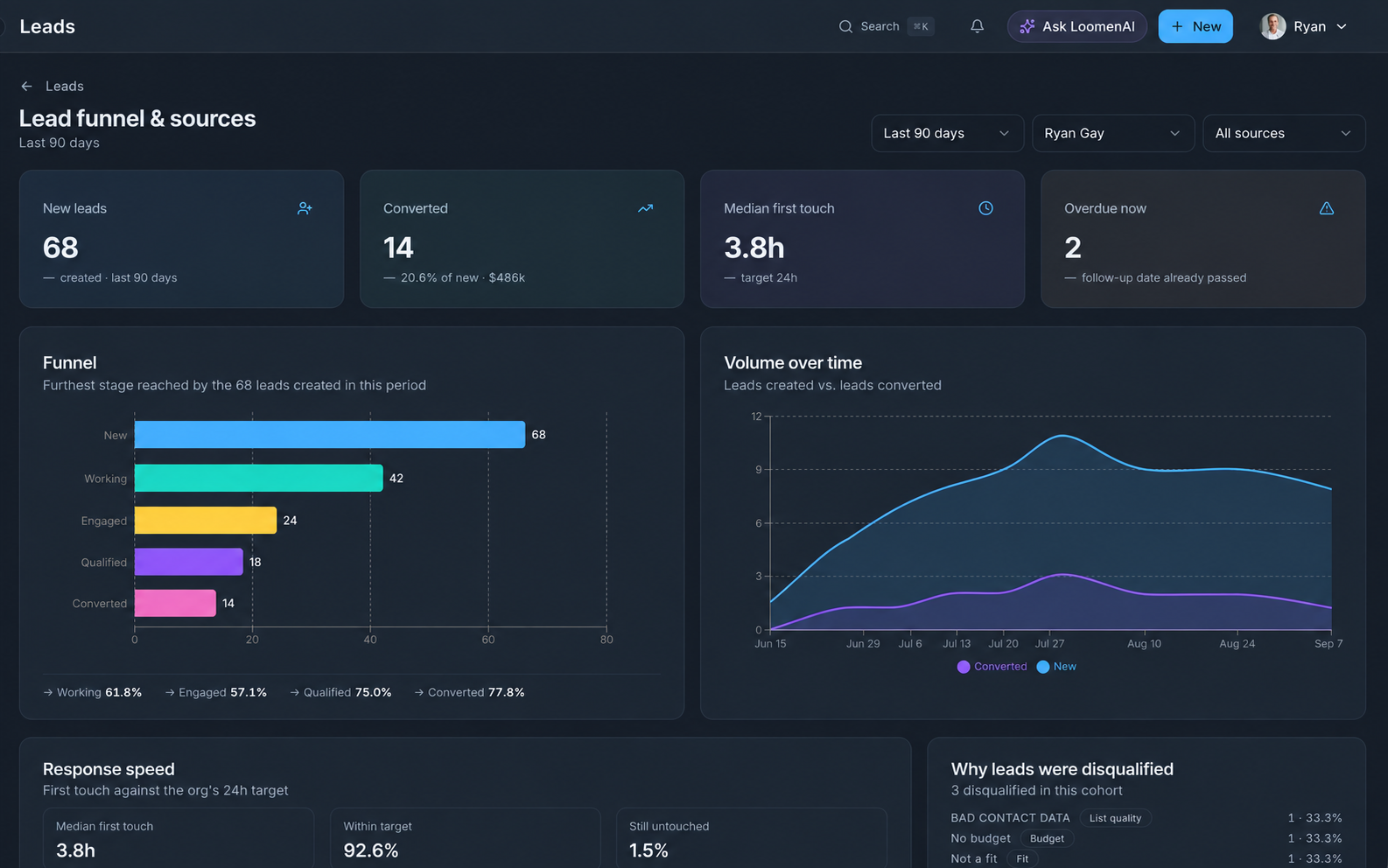Viewport: 1388px width, 868px height.
Task: Click the Engaged 57.1% conversion rate
Action: 216,692
